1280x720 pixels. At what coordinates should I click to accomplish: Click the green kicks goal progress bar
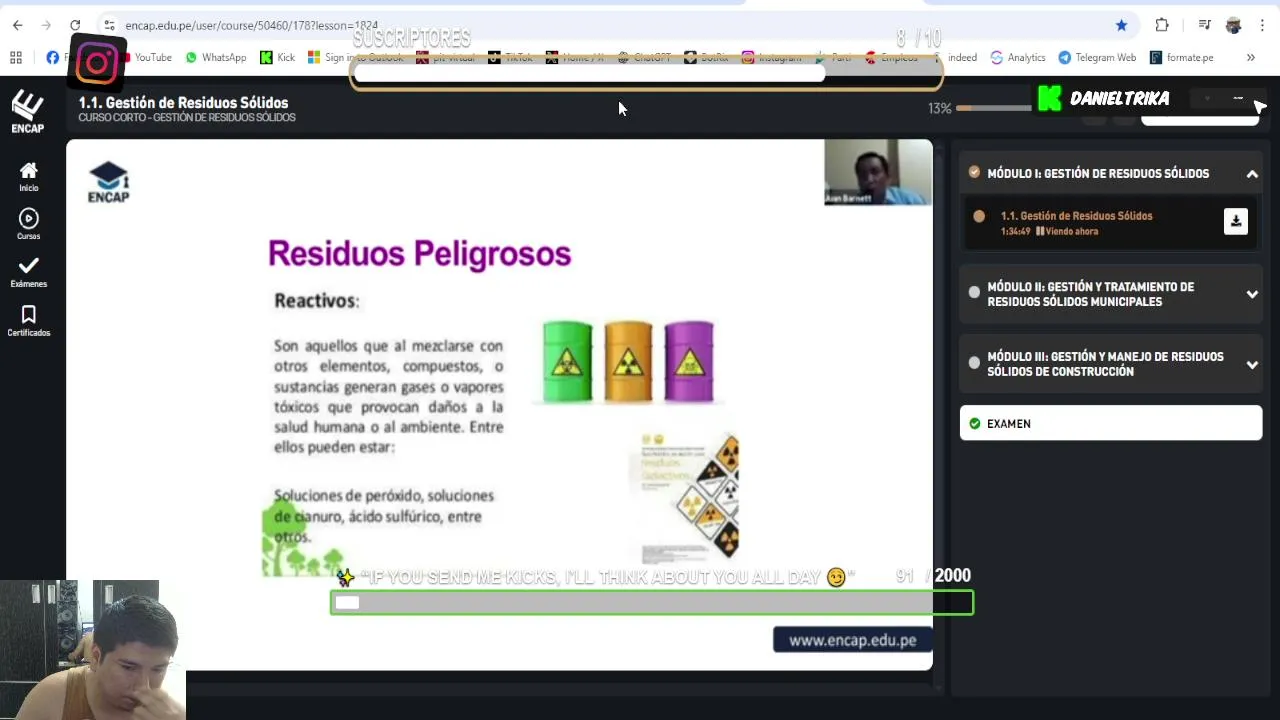(x=651, y=602)
